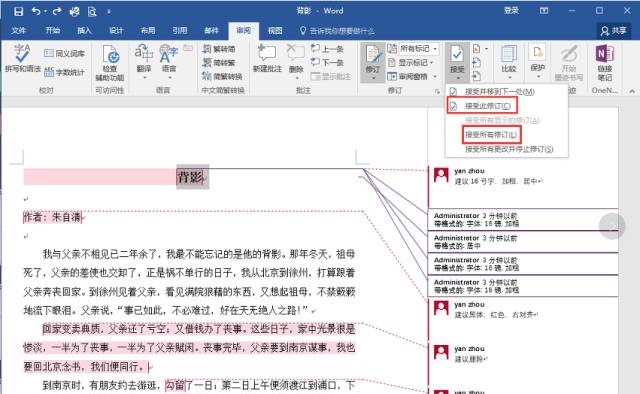640x394 pixels.
Task: Open the 修订 group dialog launcher
Action: 437,92
